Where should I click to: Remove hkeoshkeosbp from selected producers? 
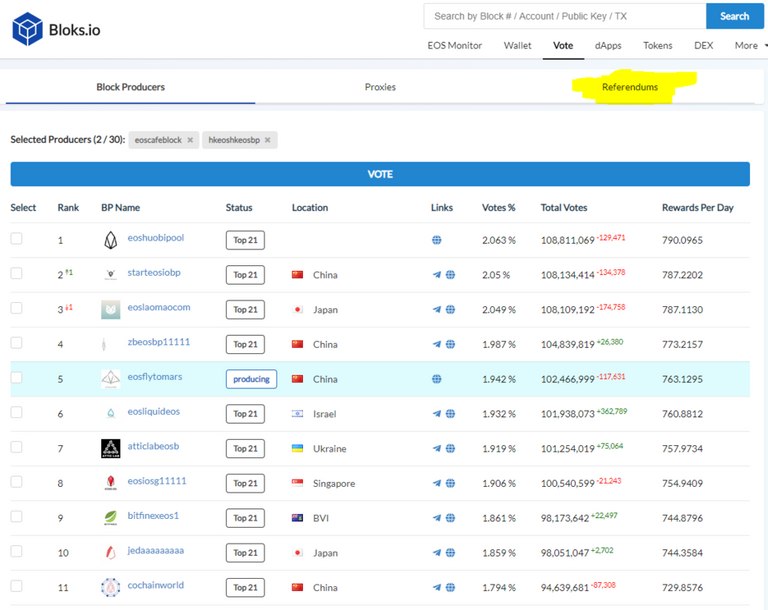268,140
